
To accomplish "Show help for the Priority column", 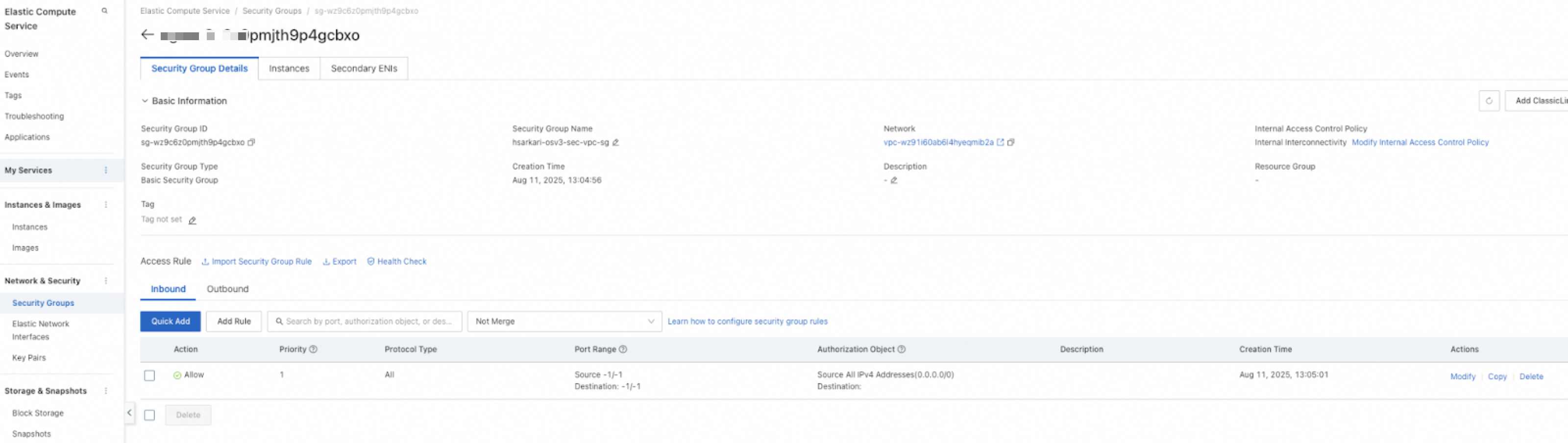I will pyautogui.click(x=314, y=349).
